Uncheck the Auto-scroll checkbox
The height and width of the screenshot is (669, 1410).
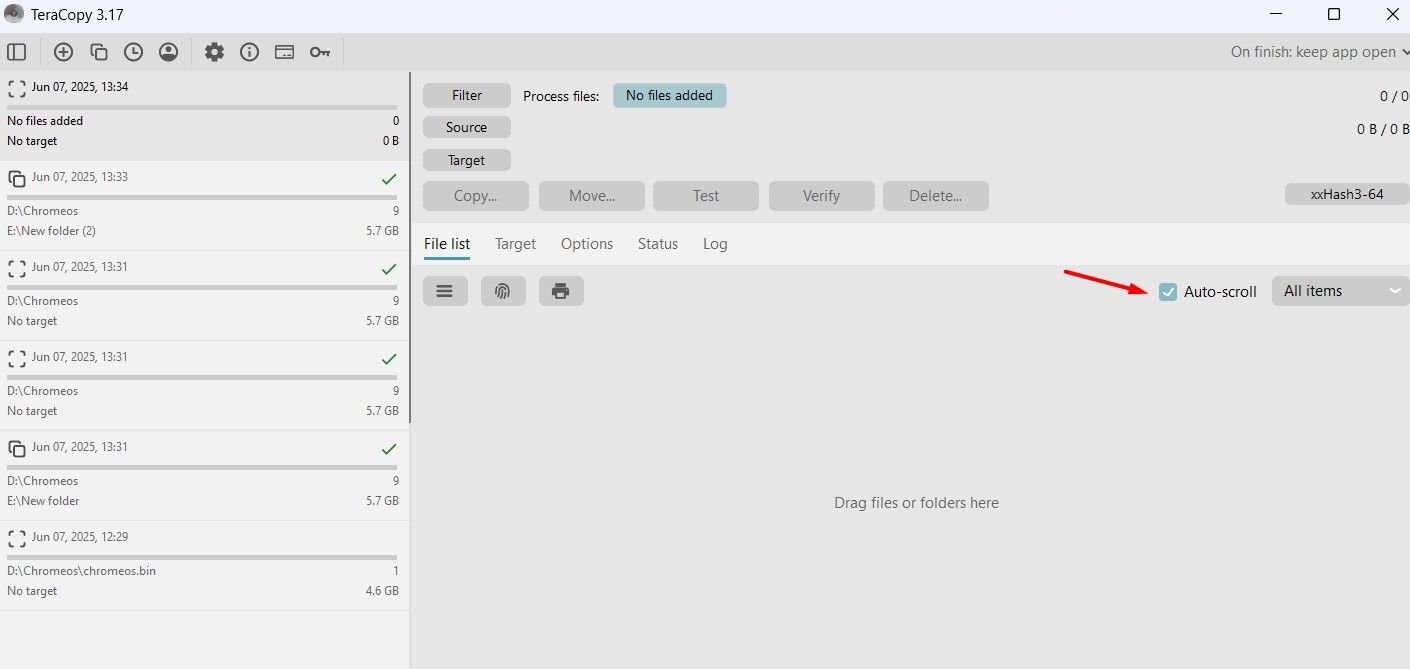point(1168,292)
